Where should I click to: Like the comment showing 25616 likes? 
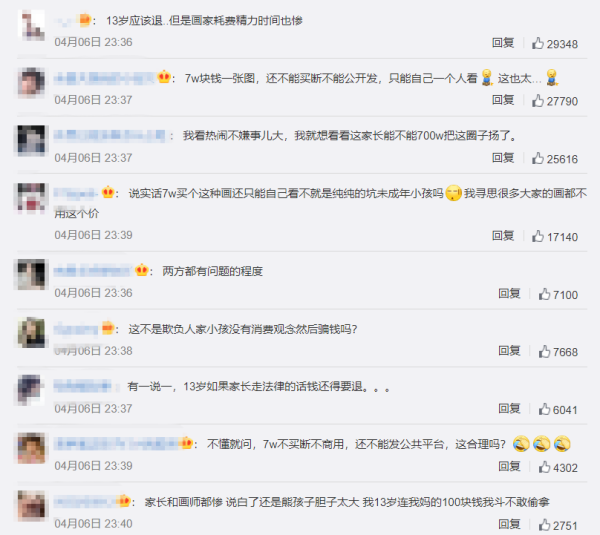[x=538, y=158]
